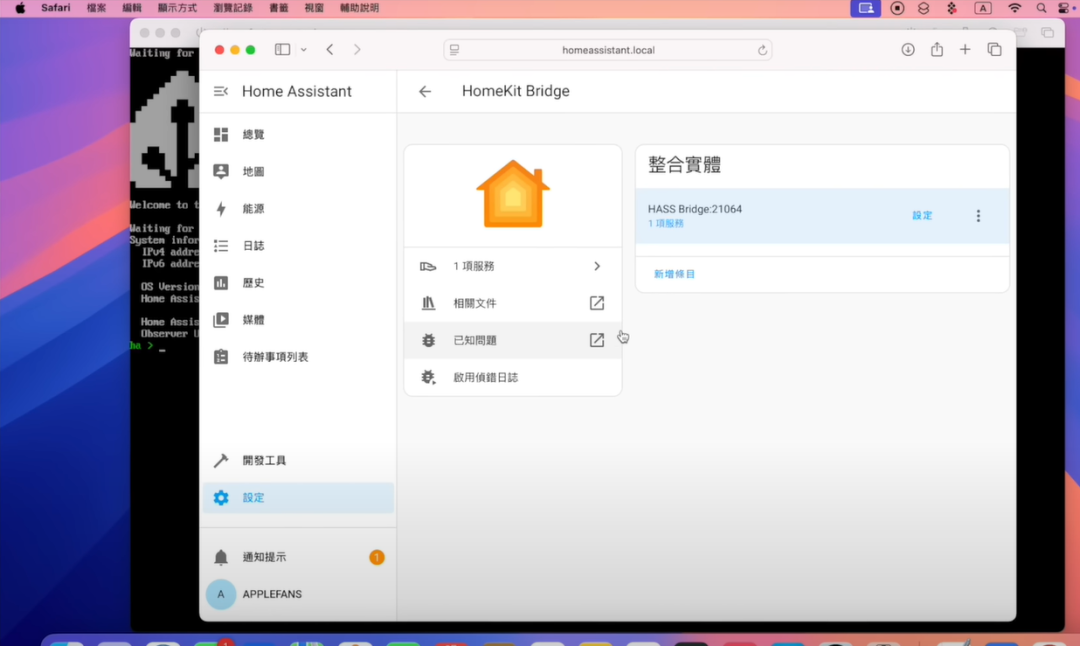Image resolution: width=1080 pixels, height=646 pixels.
Task: Open the 書籤 Bookmarks menu
Action: [279, 8]
